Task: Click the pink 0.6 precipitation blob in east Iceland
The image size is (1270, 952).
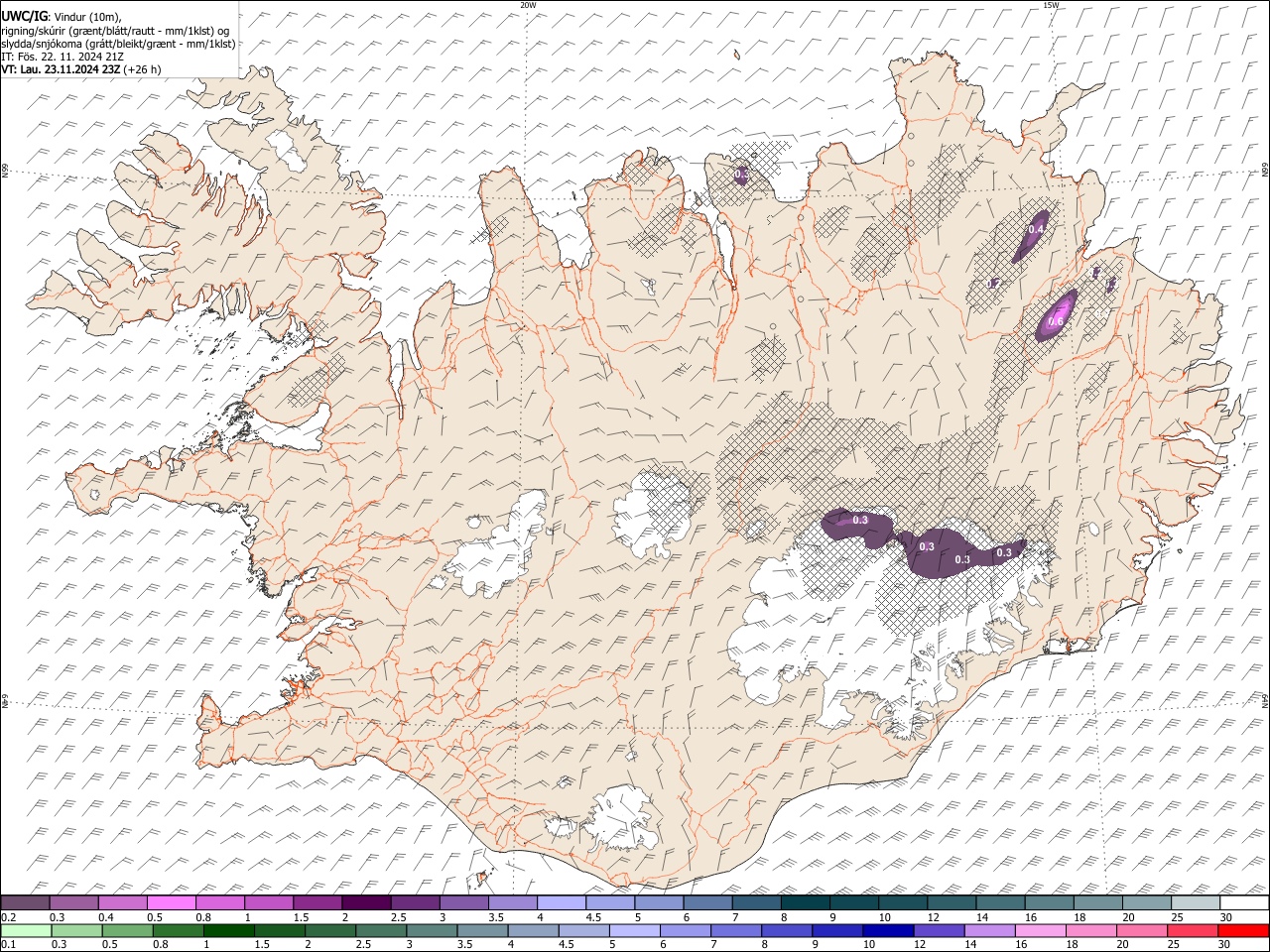Action: coord(1058,315)
